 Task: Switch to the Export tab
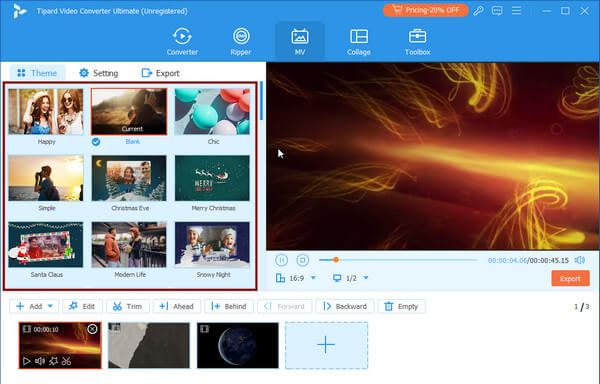(160, 73)
